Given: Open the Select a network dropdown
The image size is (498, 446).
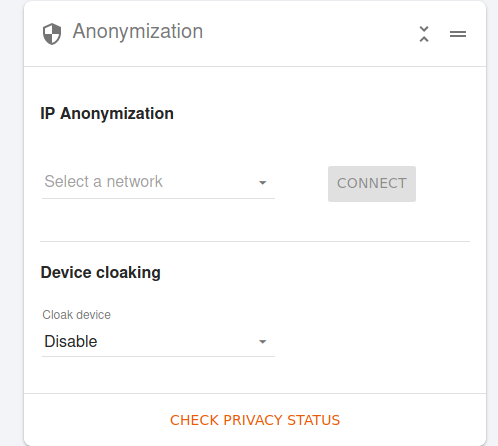Looking at the screenshot, I should coord(158,182).
